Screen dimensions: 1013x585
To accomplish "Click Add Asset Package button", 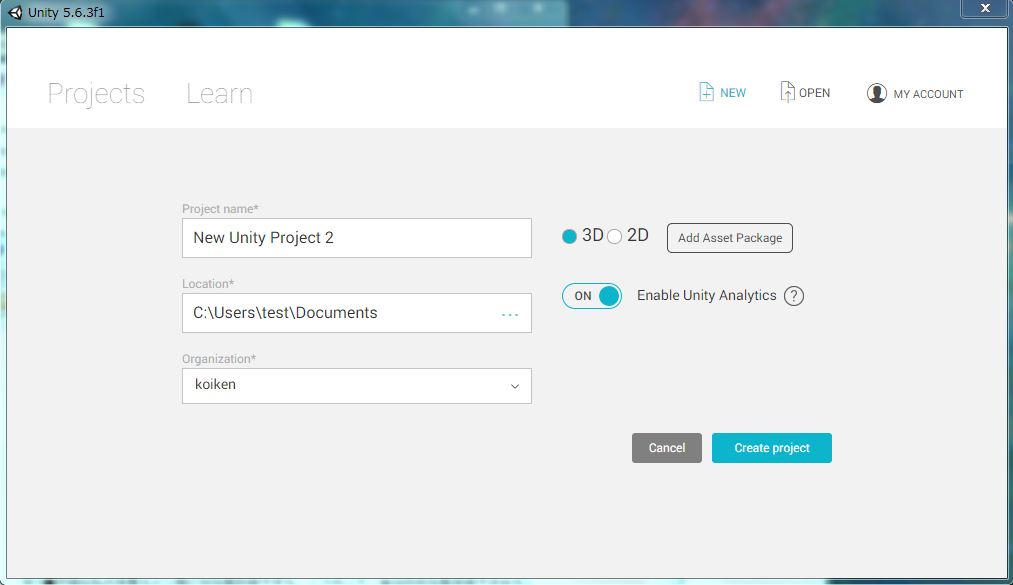I will (x=729, y=238).
